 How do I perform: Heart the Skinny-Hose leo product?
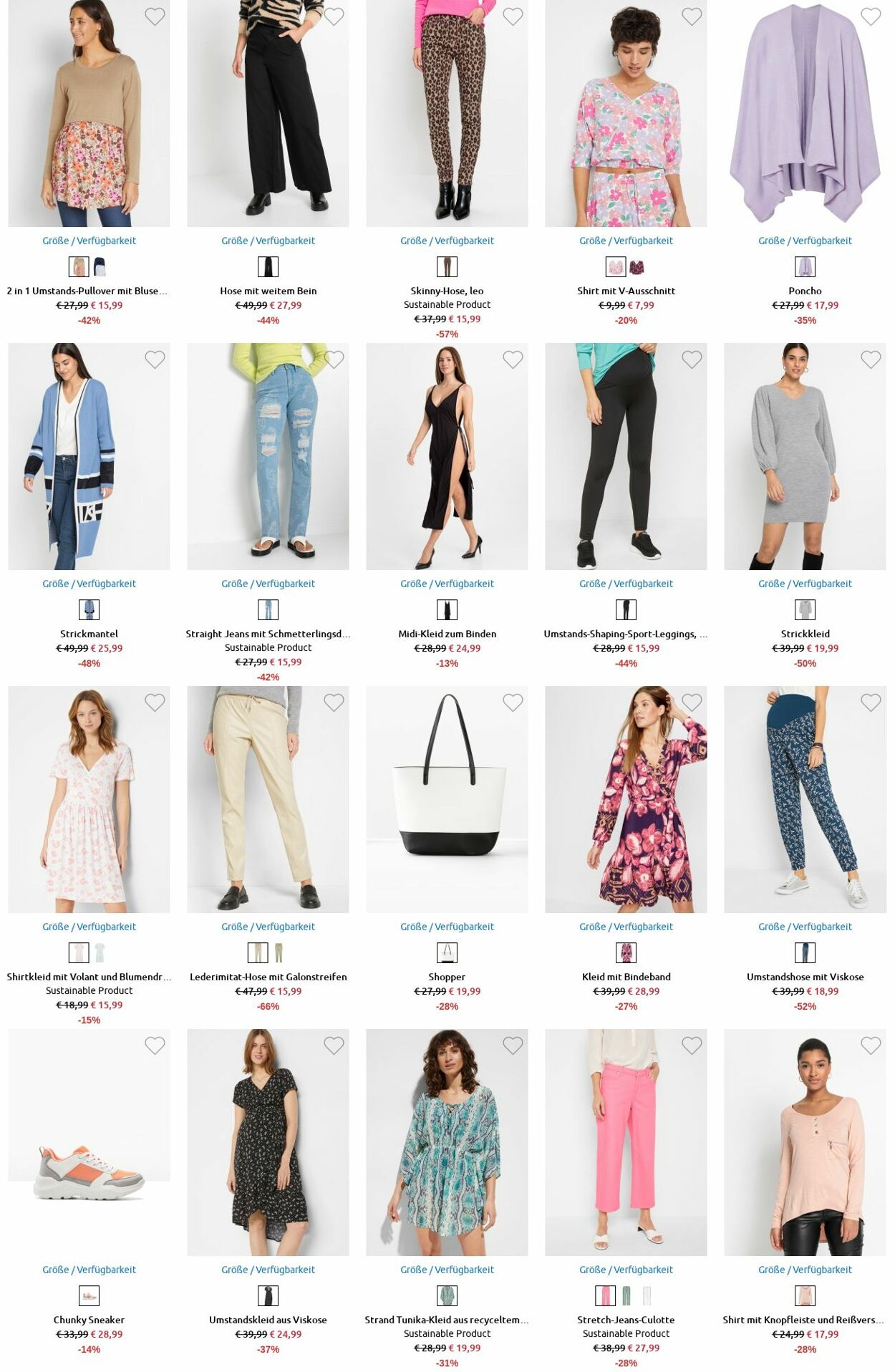513,16
